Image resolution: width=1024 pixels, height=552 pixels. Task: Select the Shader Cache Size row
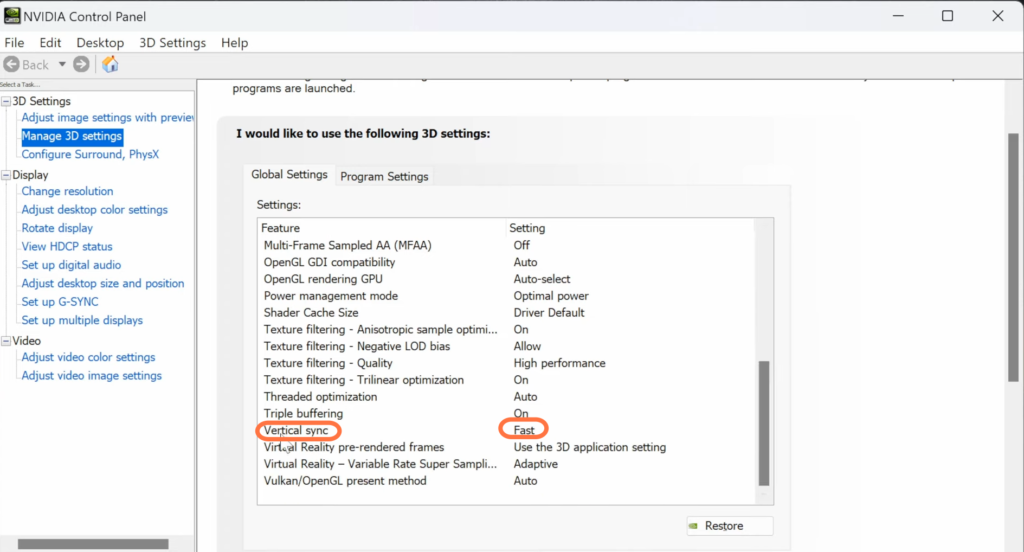506,313
